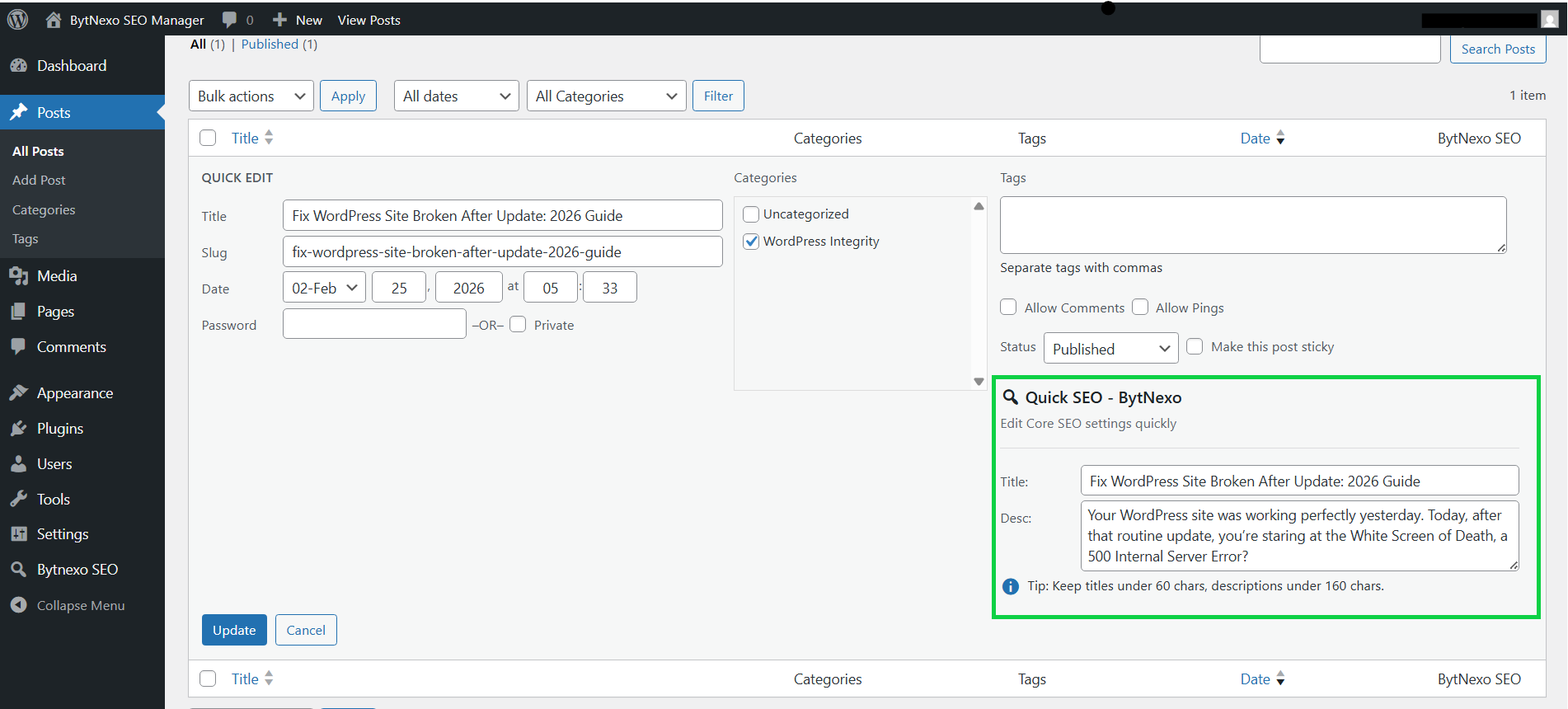
Task: Open the Status Published dropdown
Action: [x=1110, y=349]
